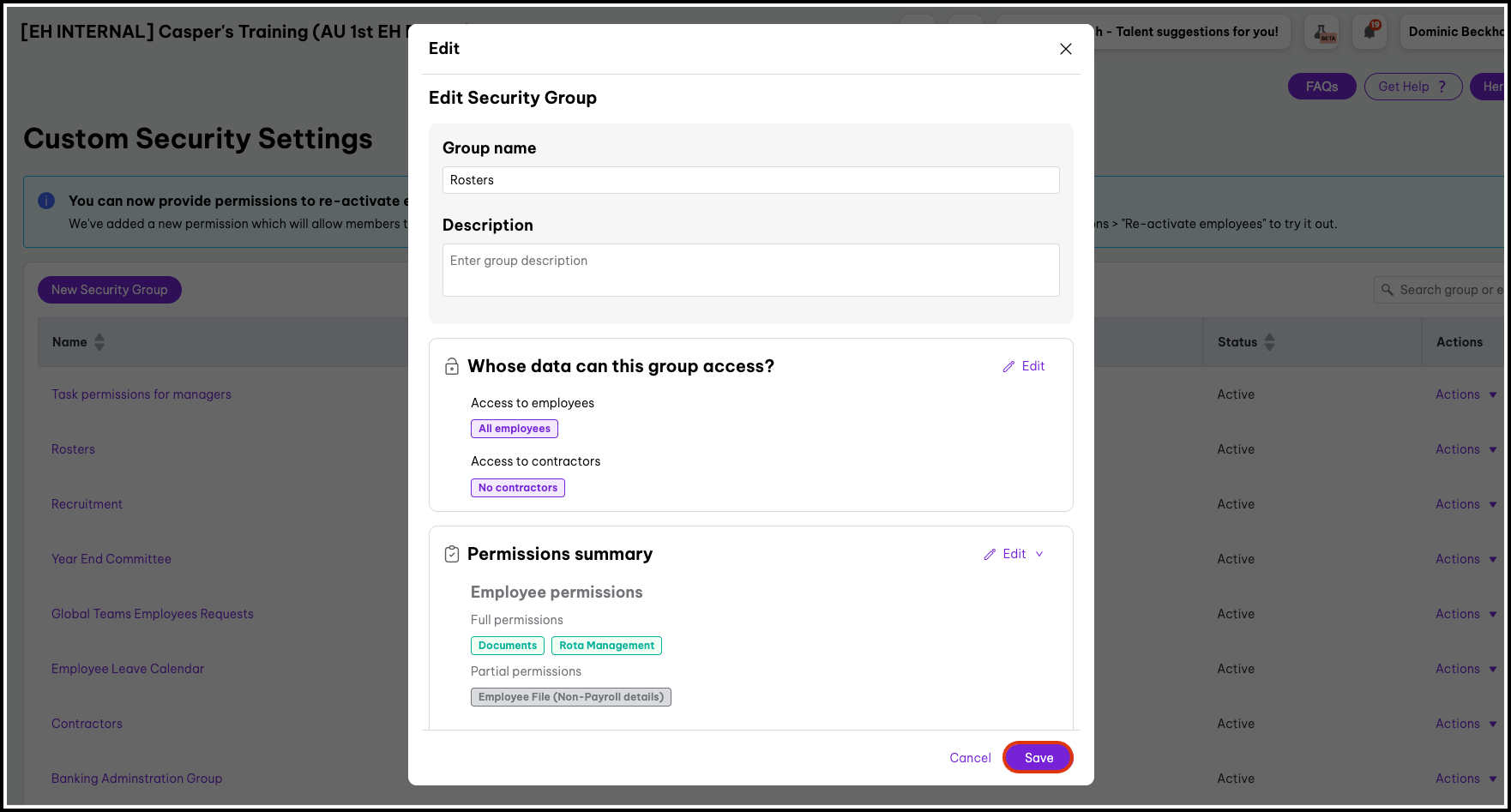Image resolution: width=1511 pixels, height=812 pixels.
Task: Sort the table by Name column
Action: (99, 342)
